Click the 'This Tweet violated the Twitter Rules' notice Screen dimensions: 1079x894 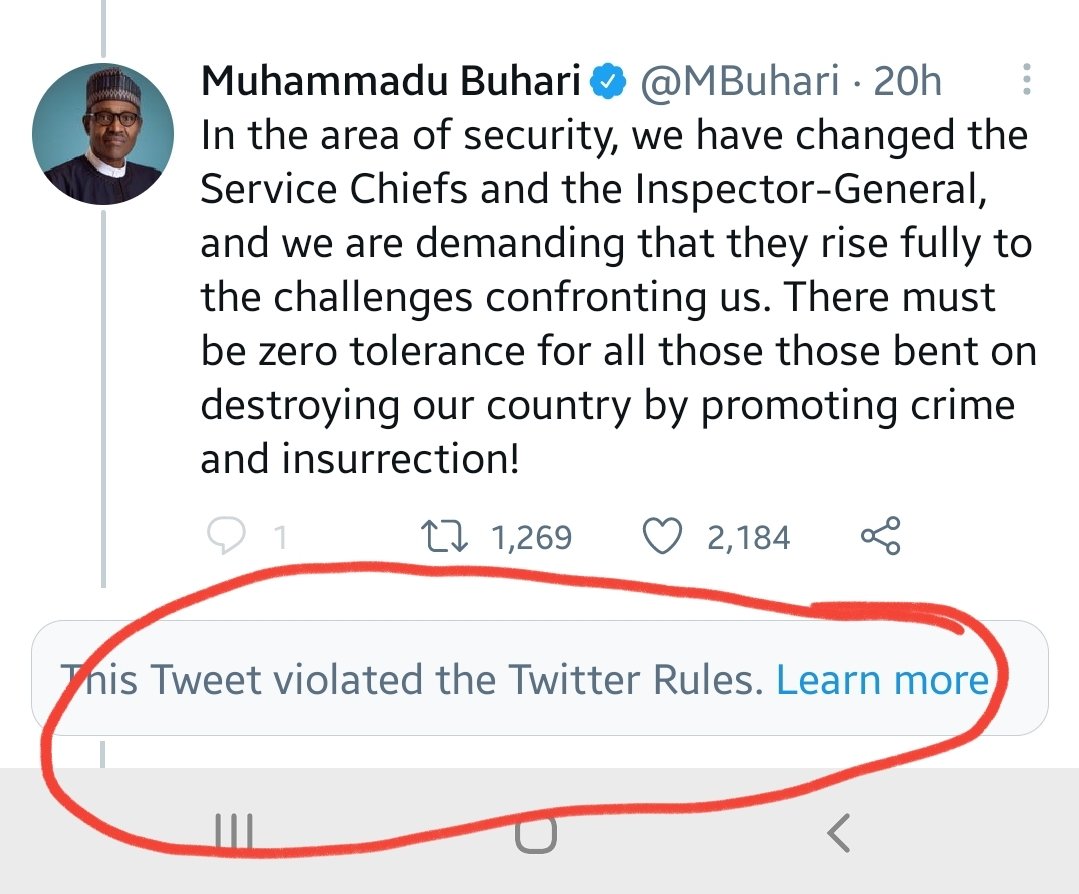tap(410, 680)
